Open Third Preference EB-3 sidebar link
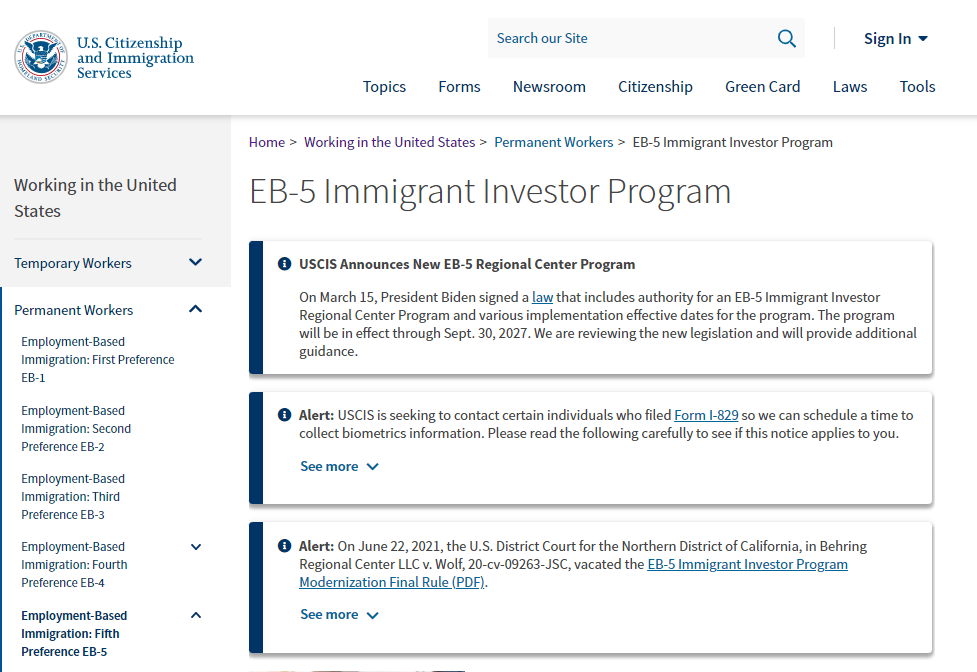 (73, 496)
